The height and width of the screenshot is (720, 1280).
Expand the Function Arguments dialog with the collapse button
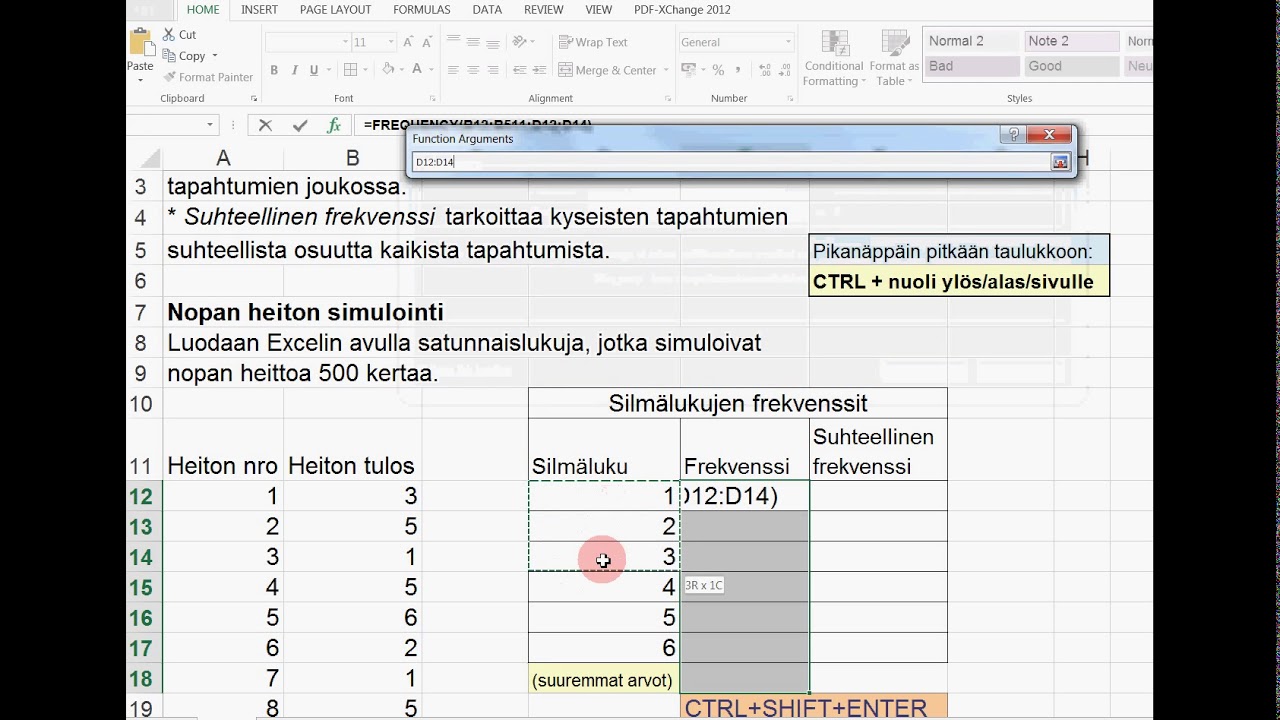click(x=1060, y=162)
